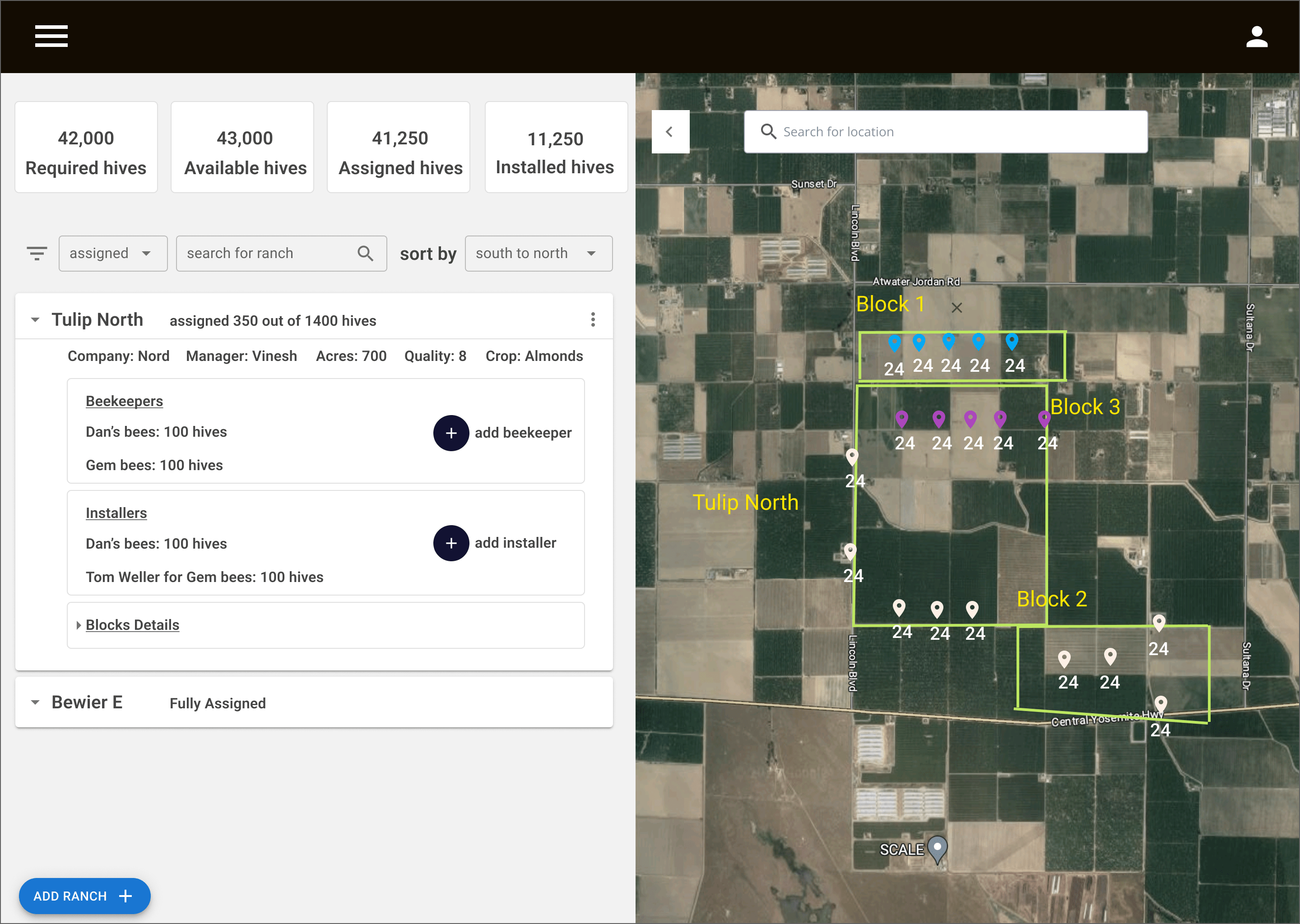
Task: Click the user profile icon
Action: tap(1256, 37)
